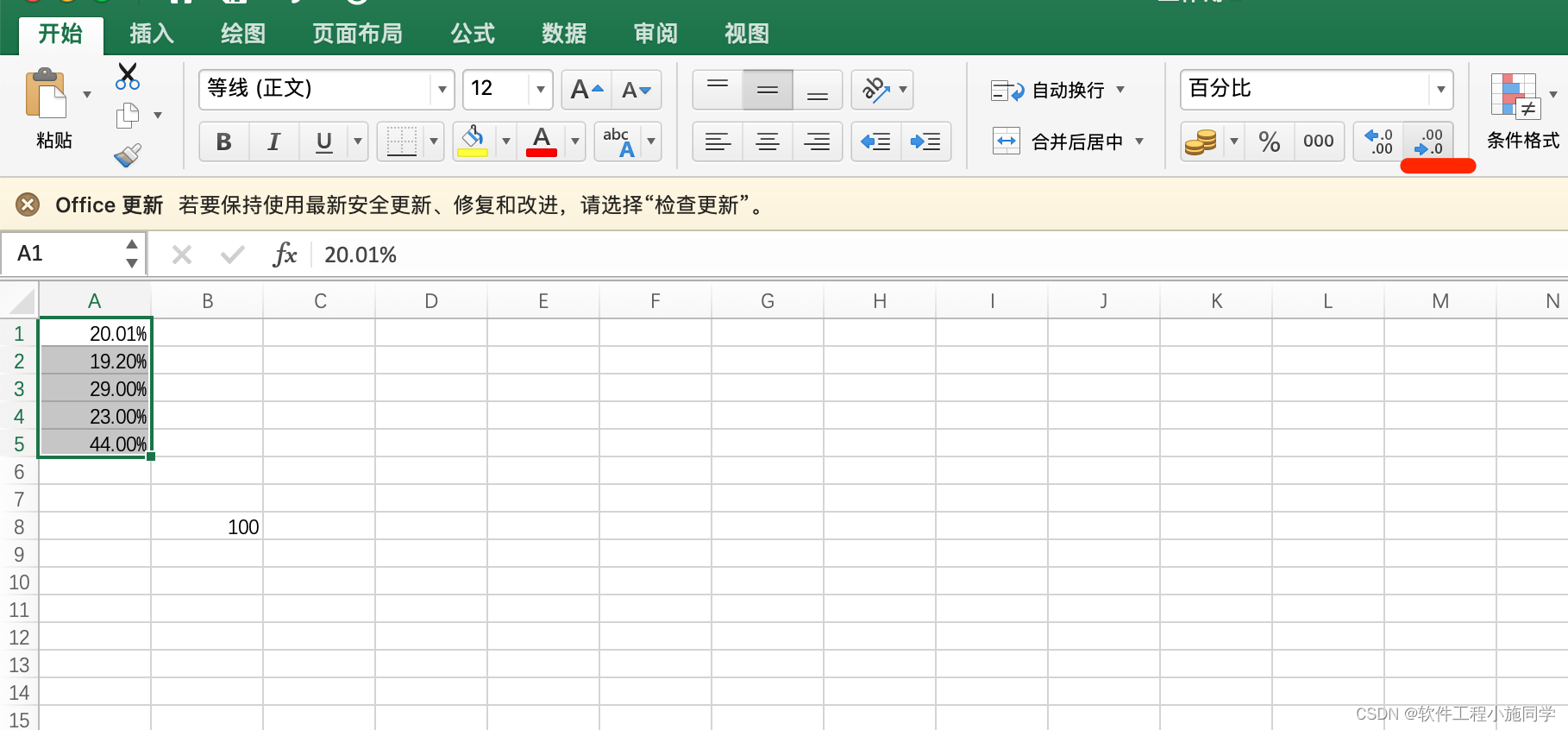Expand the font color dropdown arrow
The height and width of the screenshot is (730, 1568).
575,142
